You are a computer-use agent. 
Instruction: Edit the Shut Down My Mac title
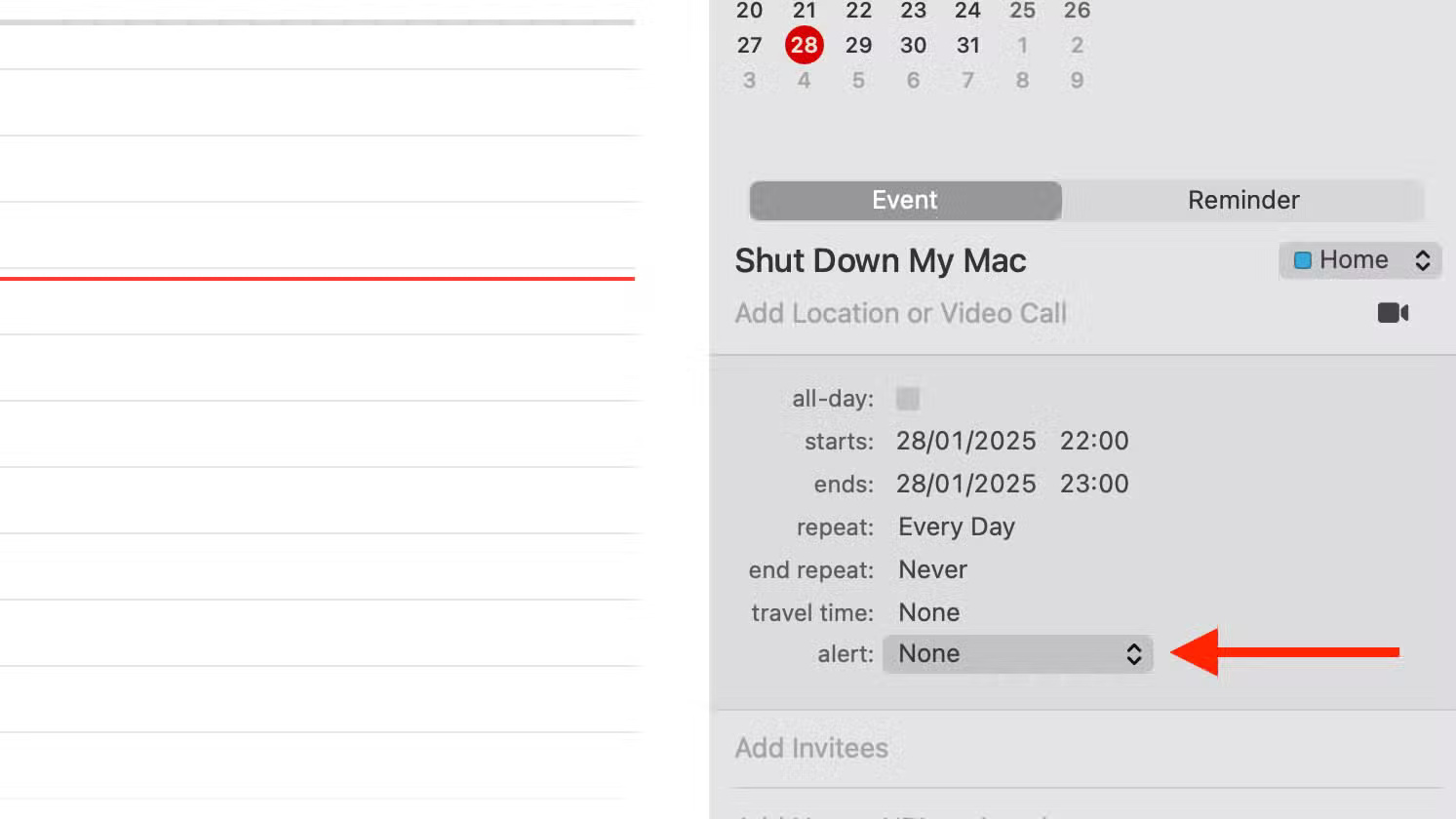880,260
